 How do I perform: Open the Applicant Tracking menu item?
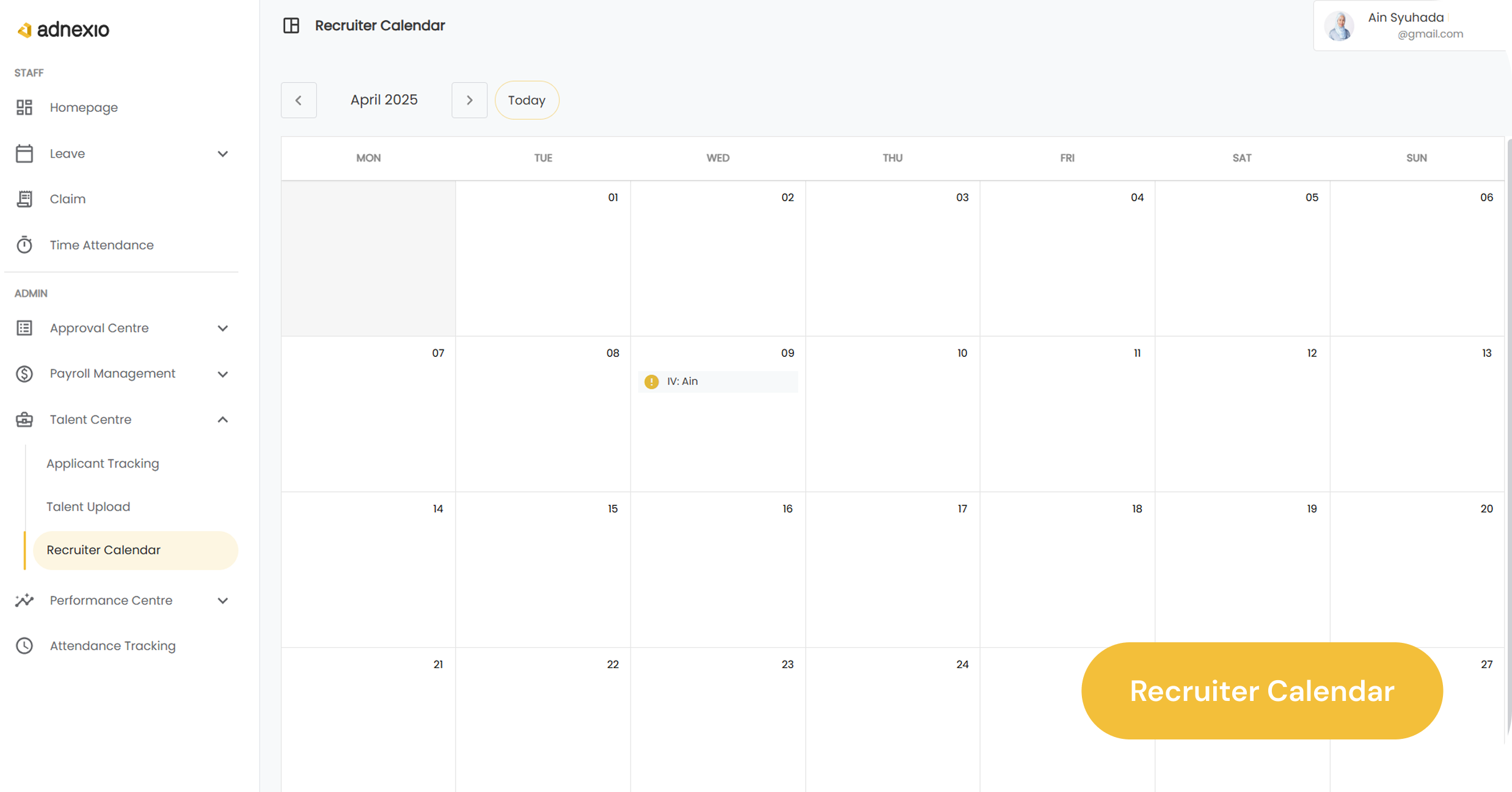click(x=103, y=464)
